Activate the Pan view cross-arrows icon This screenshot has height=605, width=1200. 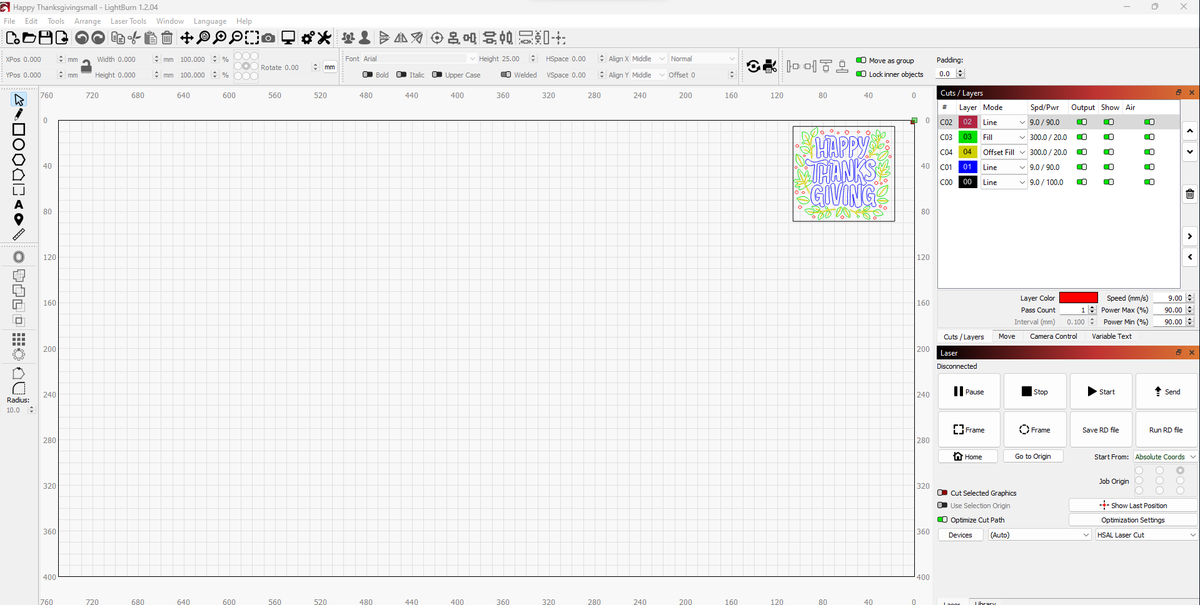pyautogui.click(x=187, y=38)
